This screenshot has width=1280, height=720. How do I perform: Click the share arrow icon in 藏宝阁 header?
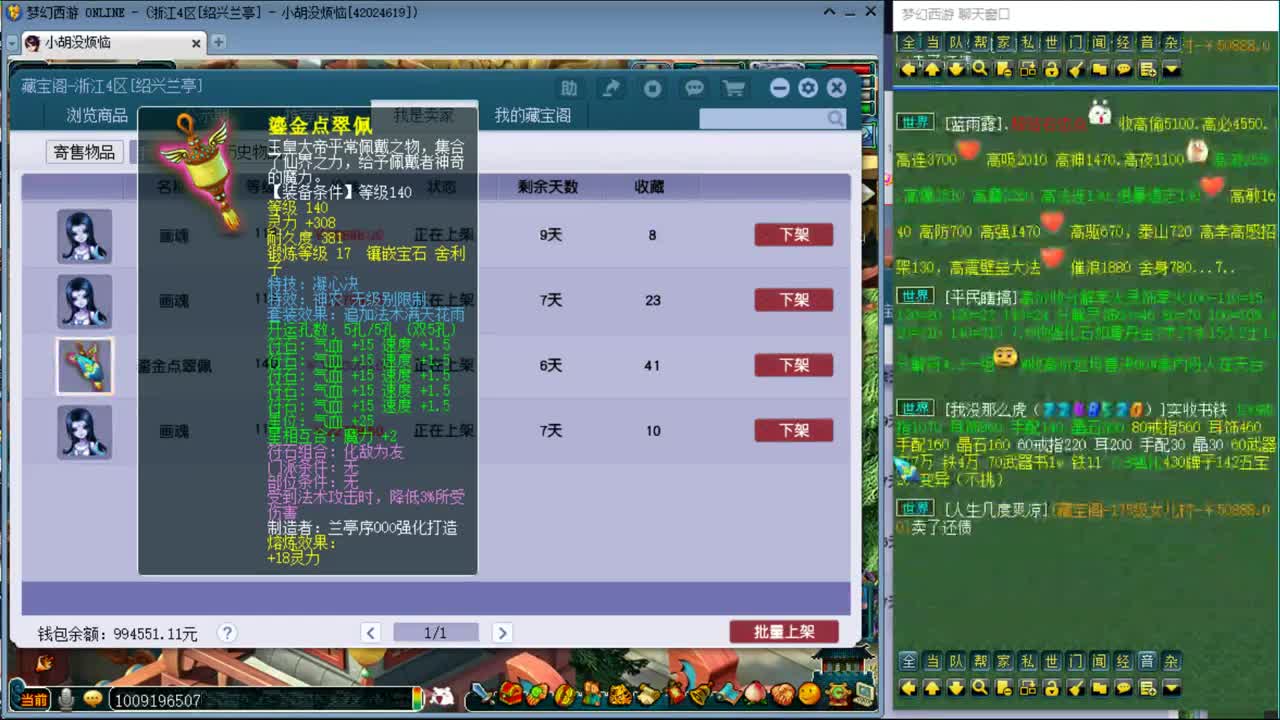tap(611, 88)
